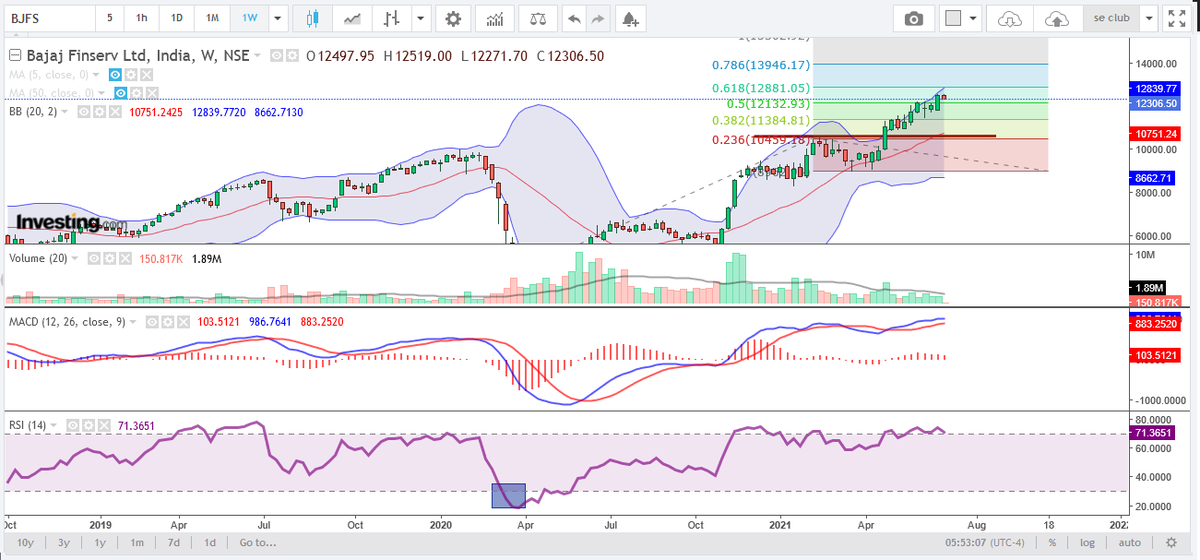
Task: Open chart properties gear in top toolbar
Action: [x=454, y=18]
